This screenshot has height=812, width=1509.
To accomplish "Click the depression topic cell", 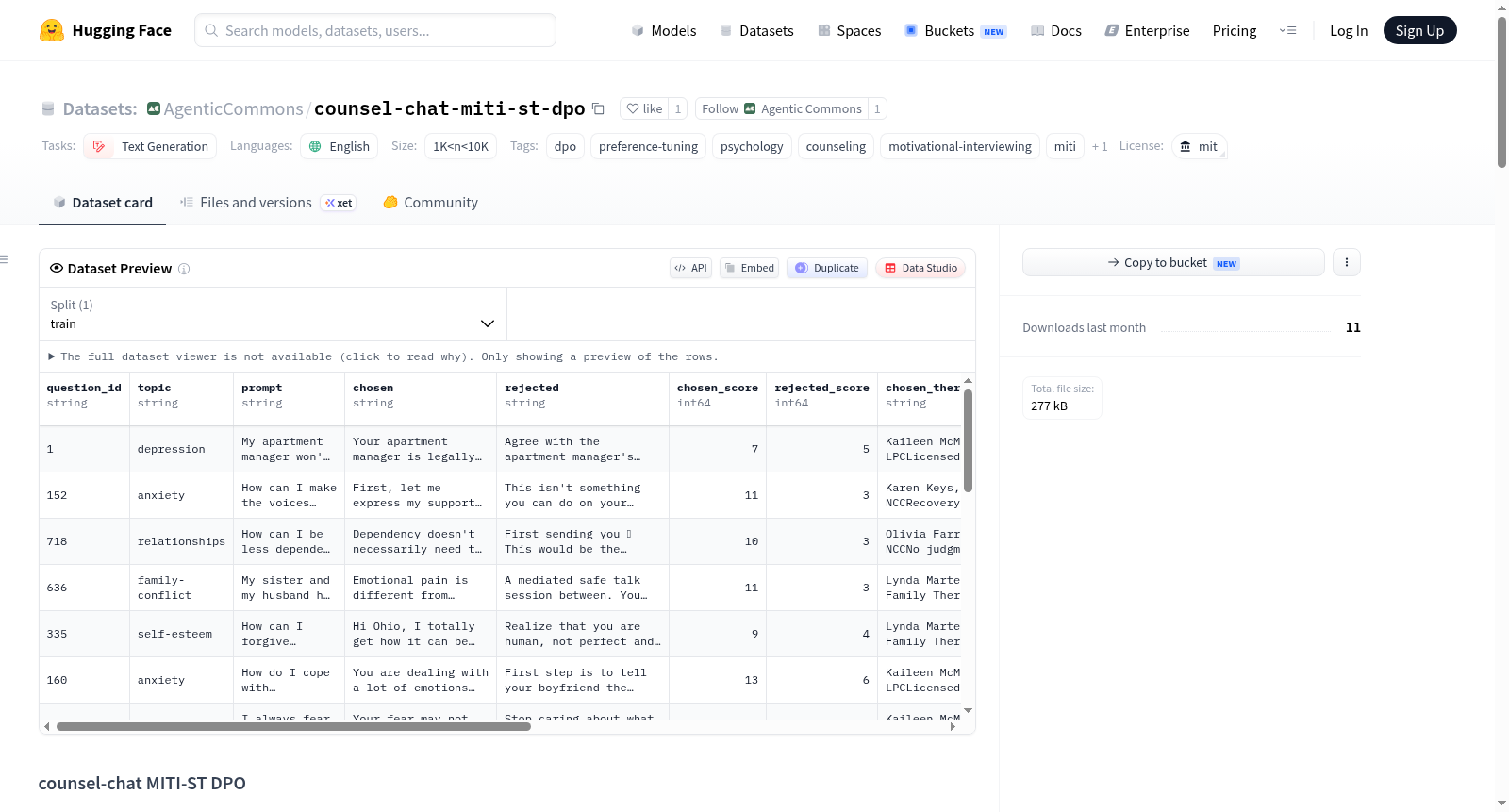I will [x=181, y=449].
